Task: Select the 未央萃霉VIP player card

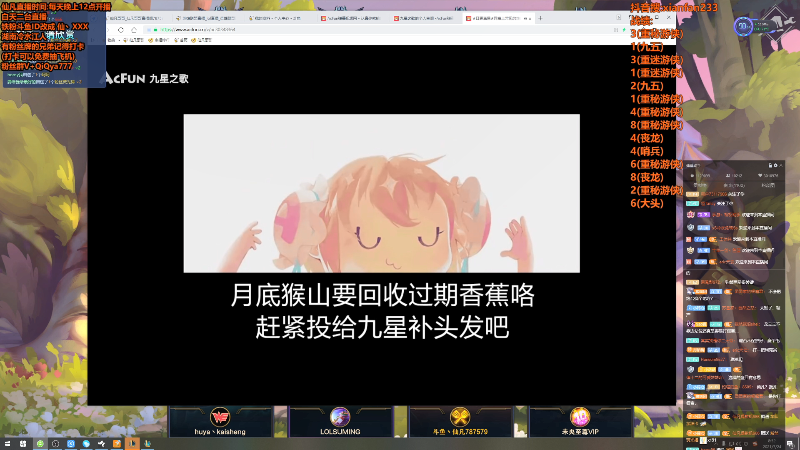Action: tap(580, 422)
